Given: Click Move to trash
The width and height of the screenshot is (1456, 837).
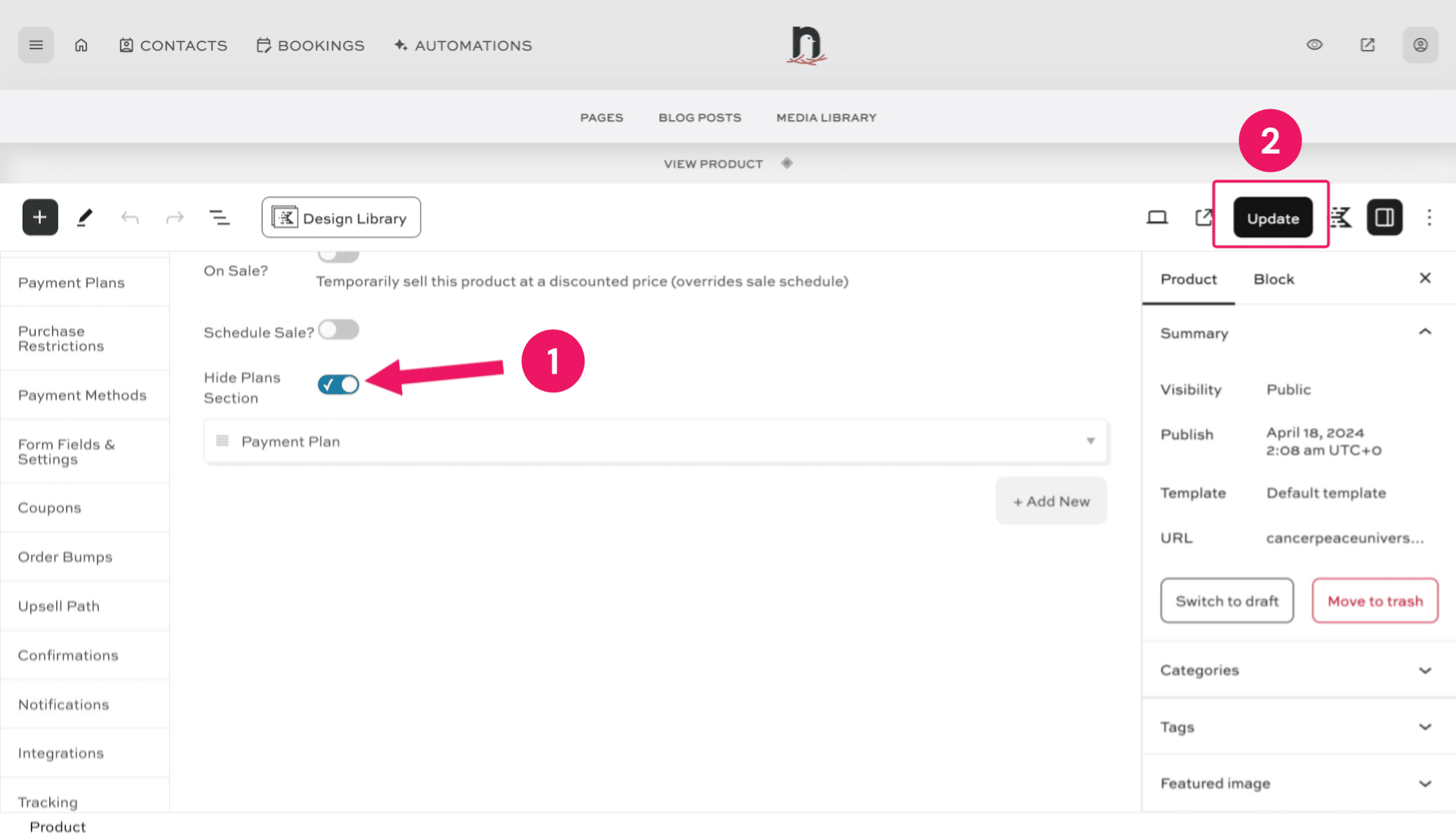Looking at the screenshot, I should pos(1374,601).
